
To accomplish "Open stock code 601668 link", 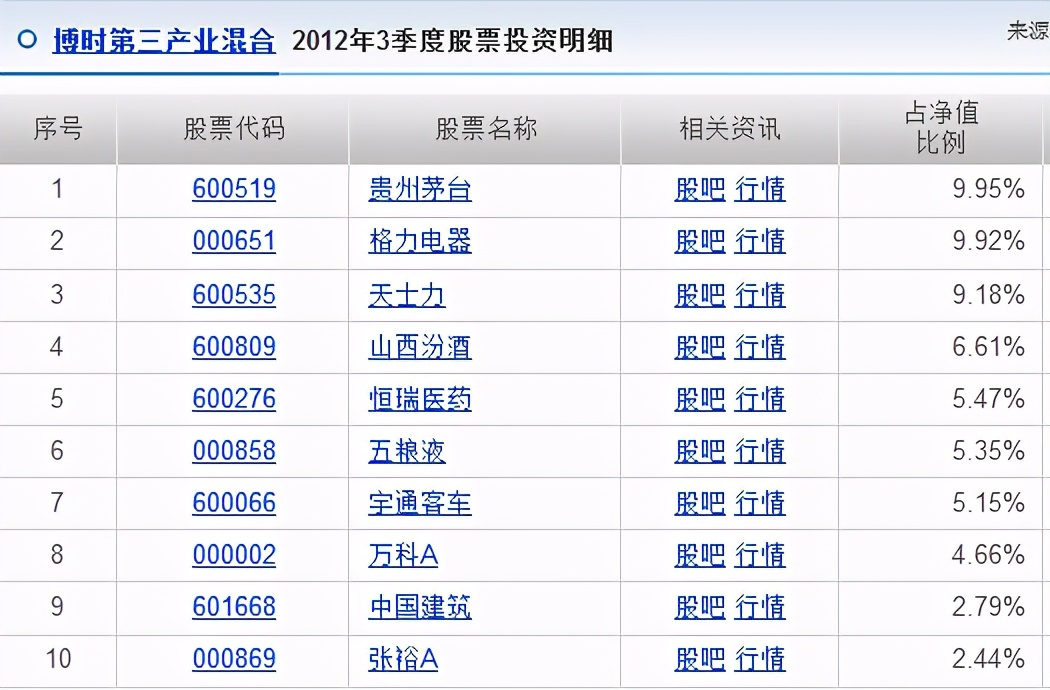I will [x=234, y=607].
